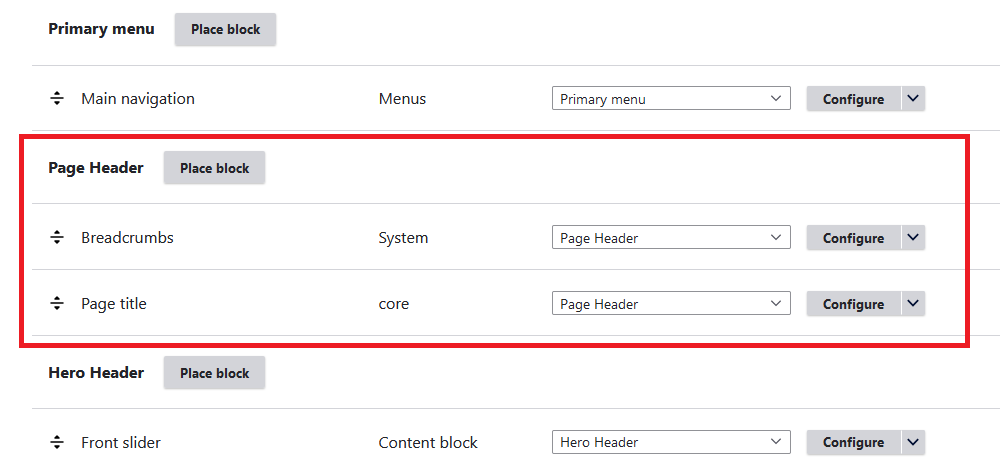Place block in Page Header region
1000x464 pixels.
[x=214, y=168]
